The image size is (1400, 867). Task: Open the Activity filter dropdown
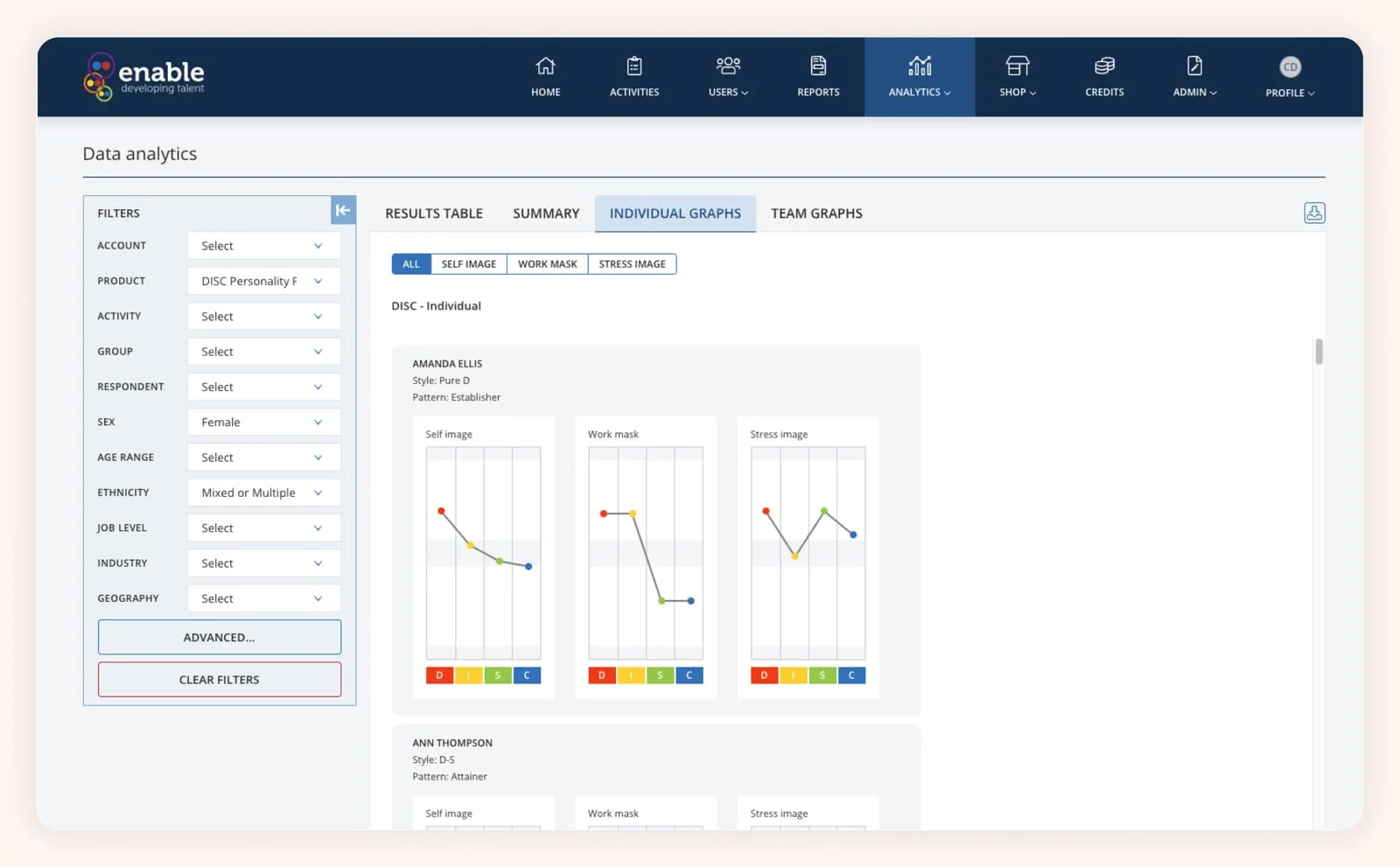263,316
